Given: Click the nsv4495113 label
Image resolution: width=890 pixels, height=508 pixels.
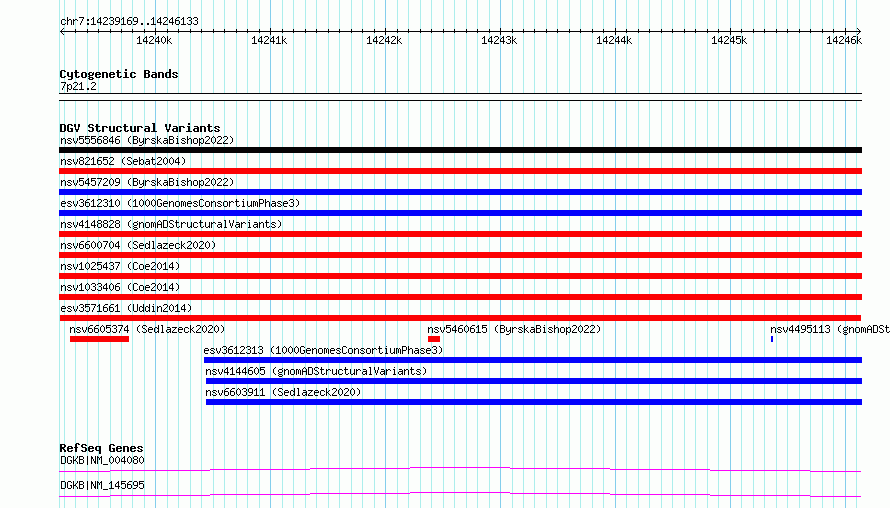Looking at the screenshot, I should (830, 329).
